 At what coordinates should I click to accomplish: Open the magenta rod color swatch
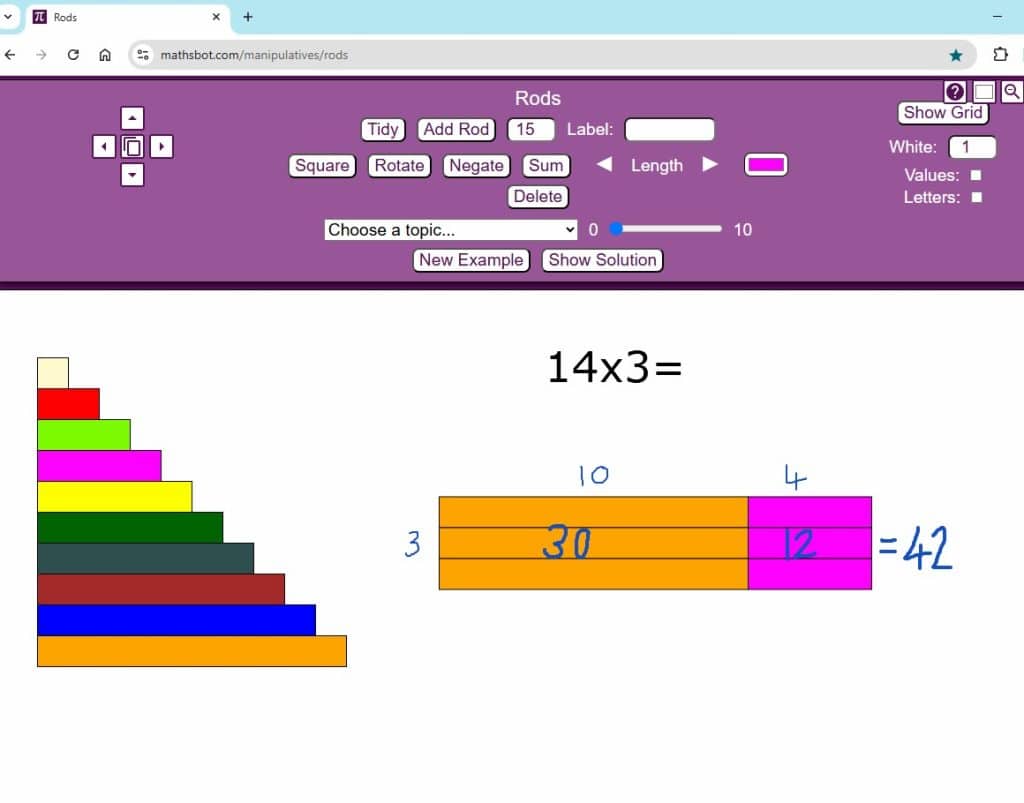click(x=765, y=164)
